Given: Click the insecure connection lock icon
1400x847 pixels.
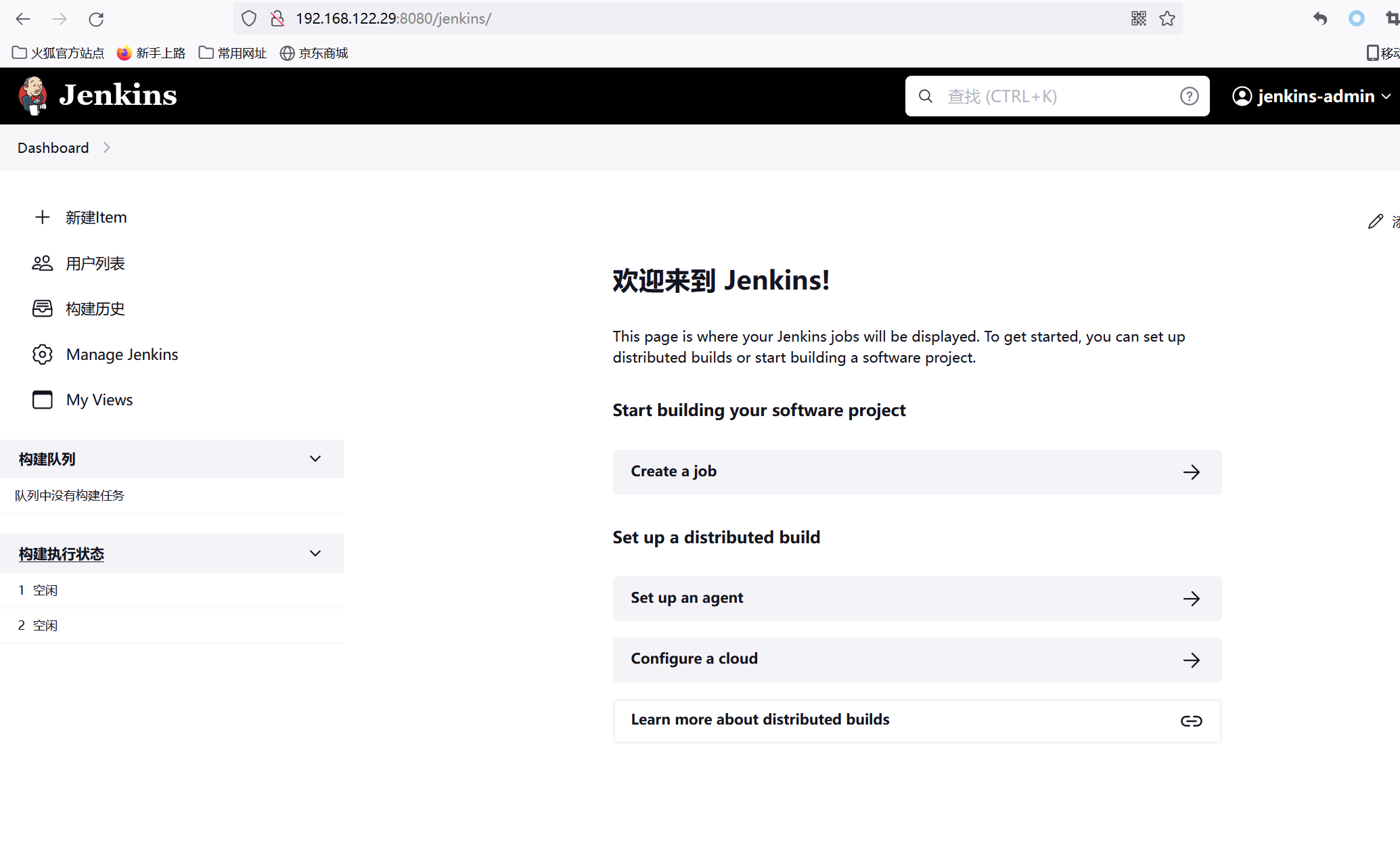Looking at the screenshot, I should point(277,19).
